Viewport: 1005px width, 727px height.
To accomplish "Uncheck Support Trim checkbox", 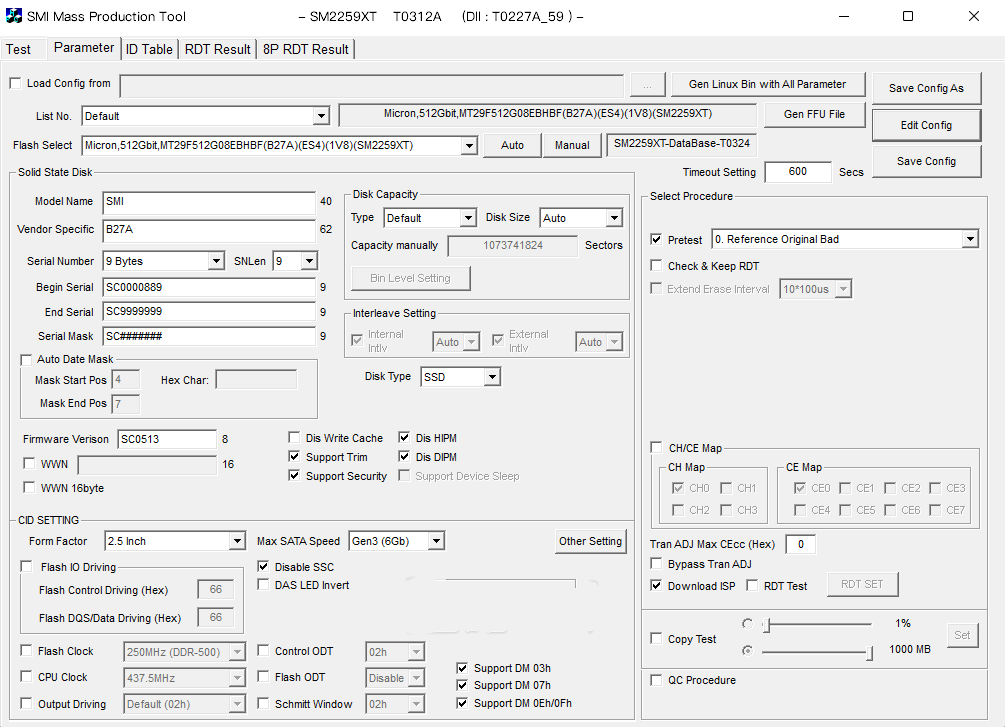I will pos(294,456).
